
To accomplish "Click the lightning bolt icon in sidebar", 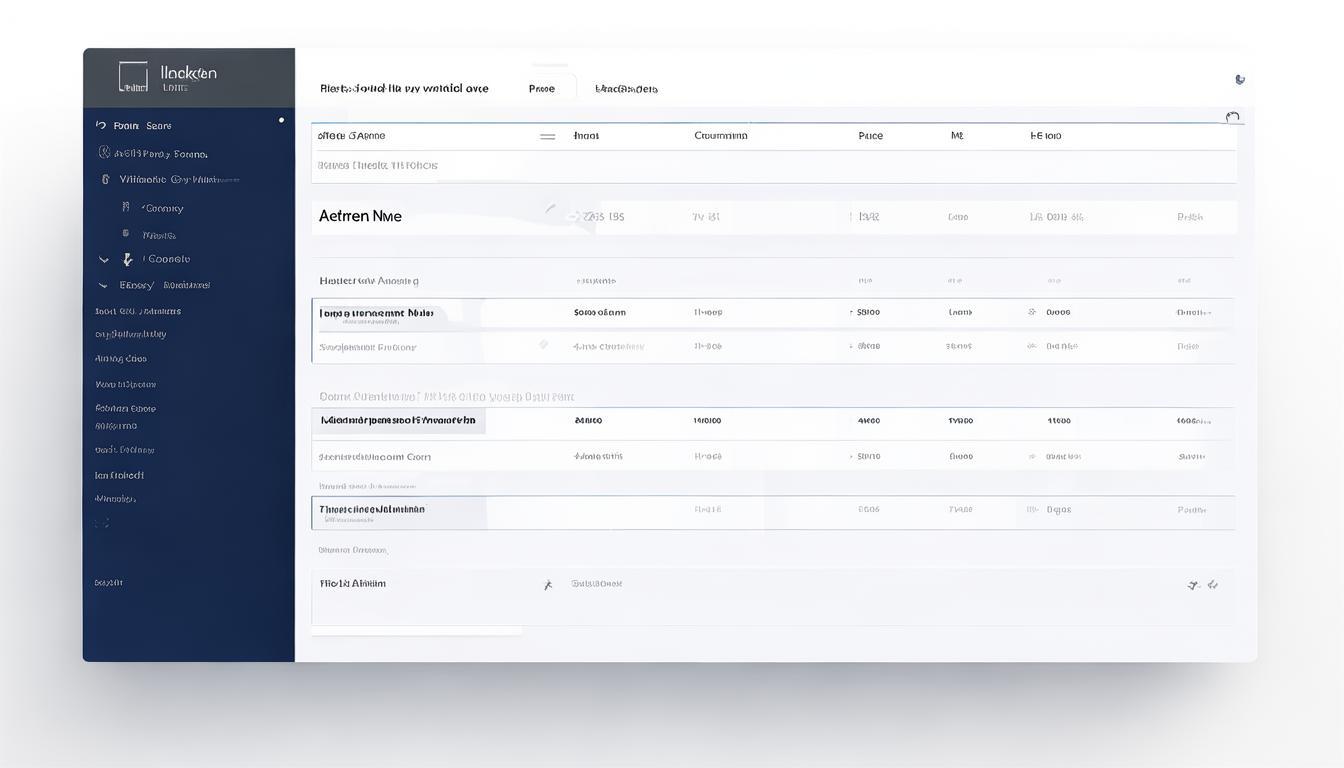I will point(127,259).
